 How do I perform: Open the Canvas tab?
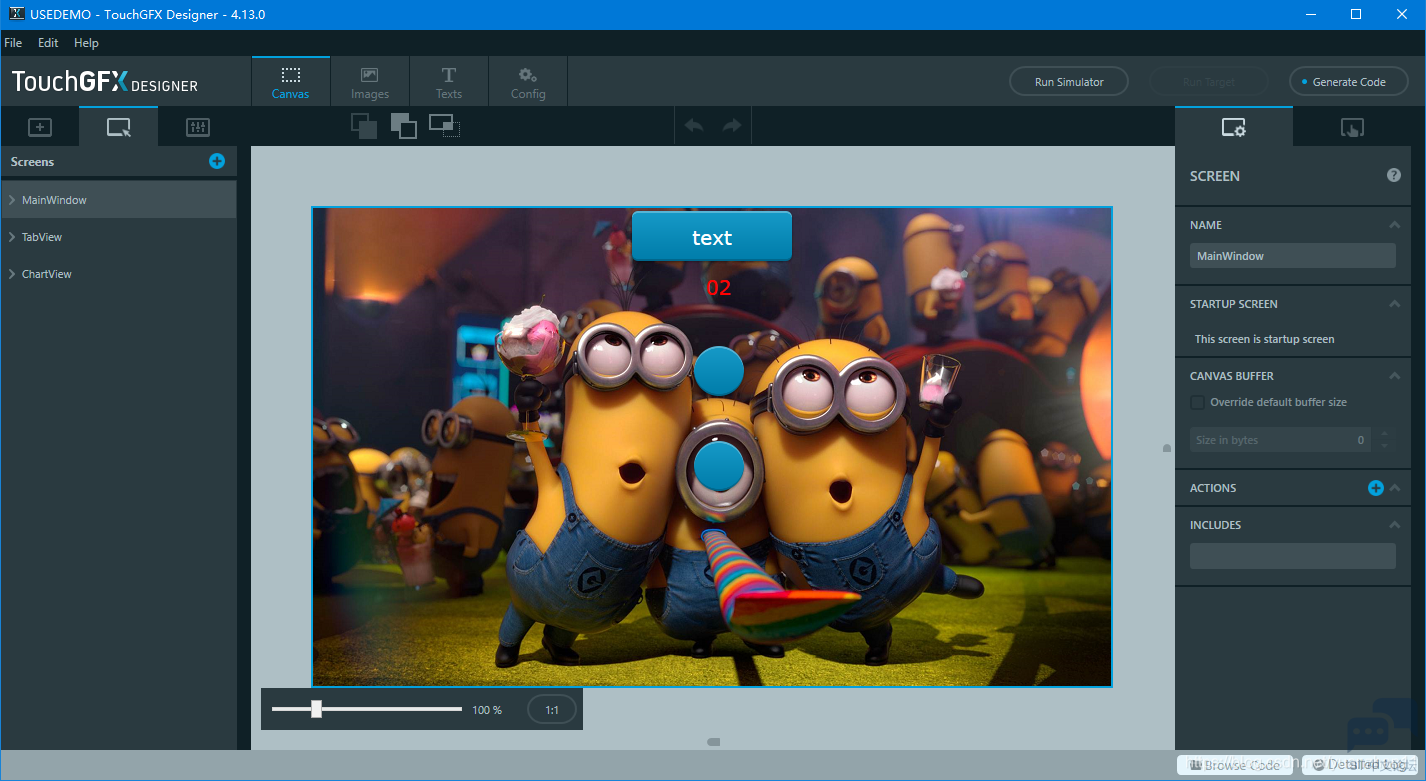point(290,82)
